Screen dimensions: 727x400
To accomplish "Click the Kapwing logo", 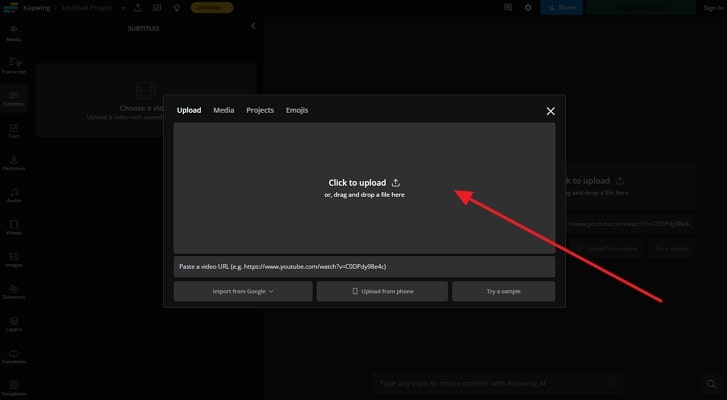I will pos(10,8).
